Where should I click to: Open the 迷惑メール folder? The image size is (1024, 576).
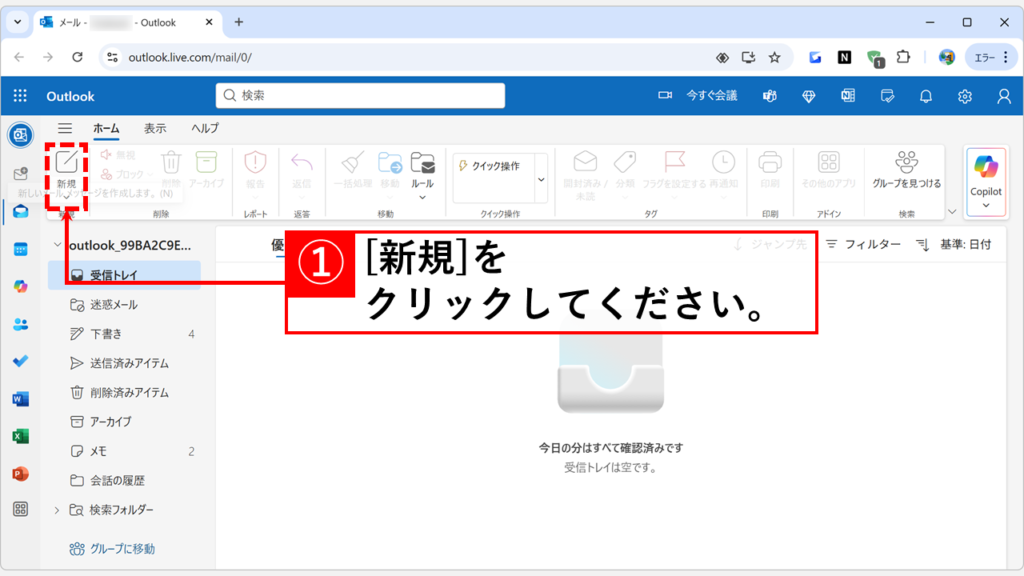pos(124,304)
